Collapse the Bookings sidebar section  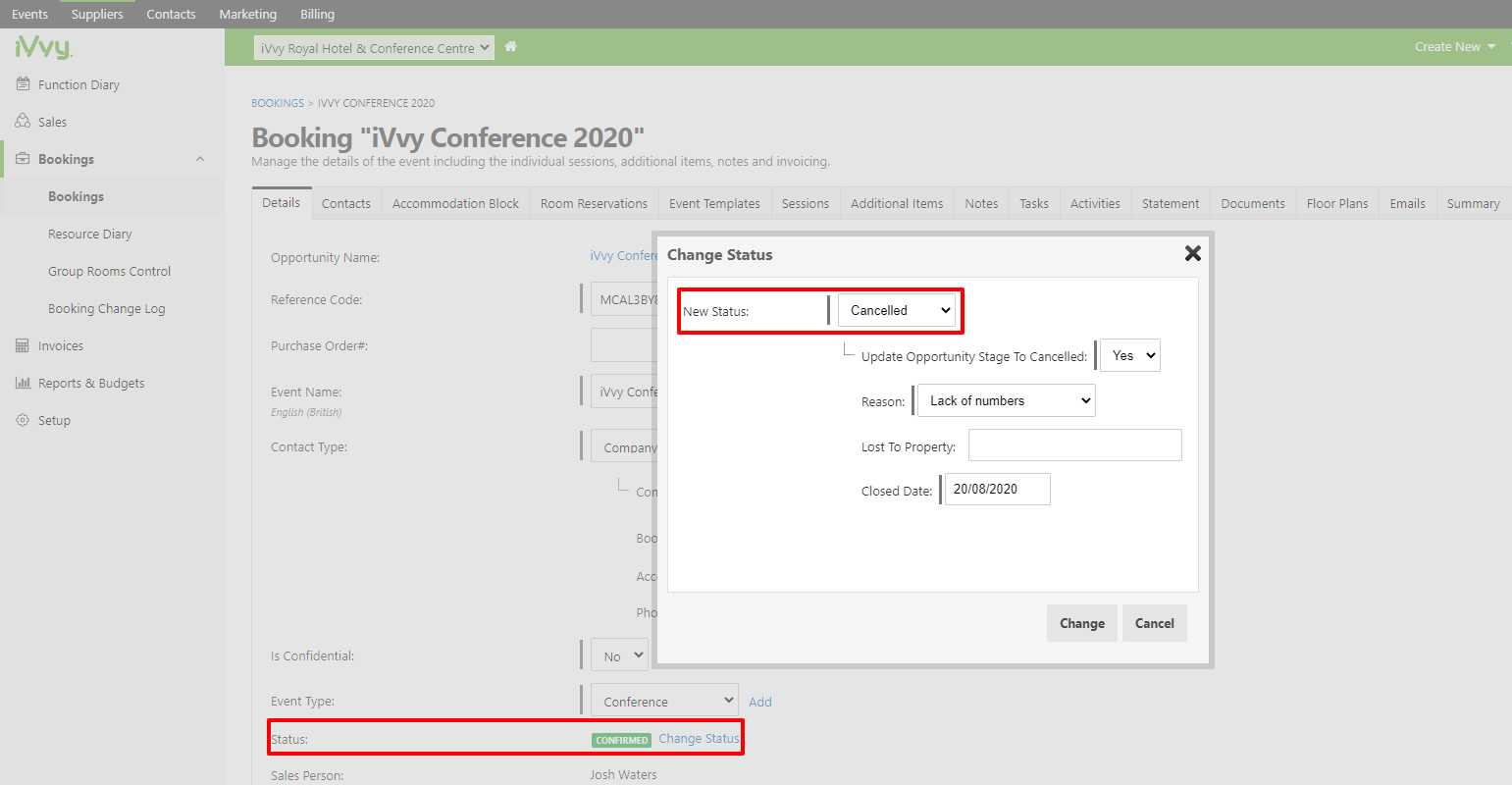click(200, 159)
